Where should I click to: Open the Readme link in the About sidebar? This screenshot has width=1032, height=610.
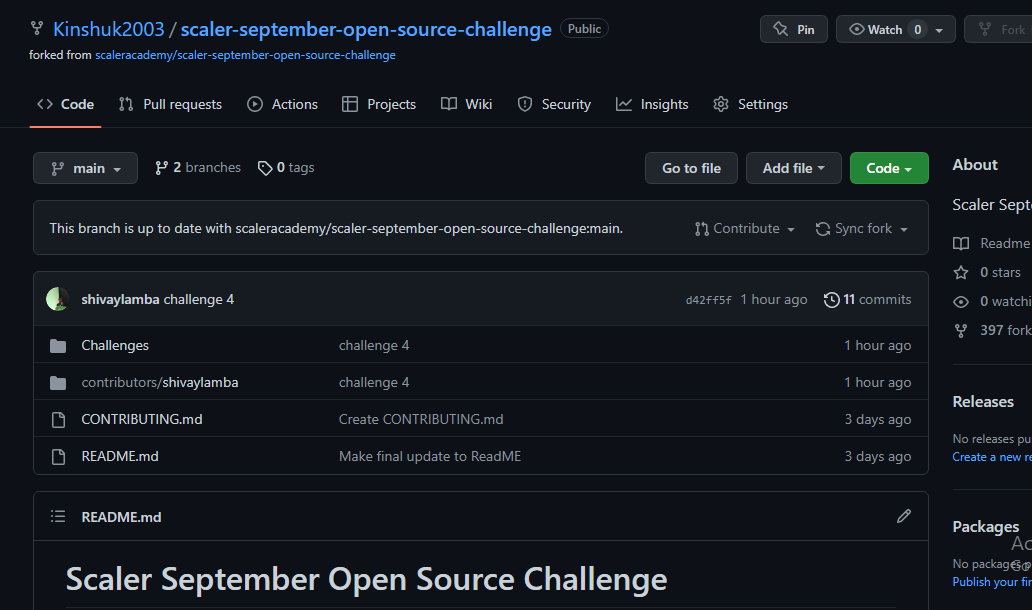pos(1004,243)
